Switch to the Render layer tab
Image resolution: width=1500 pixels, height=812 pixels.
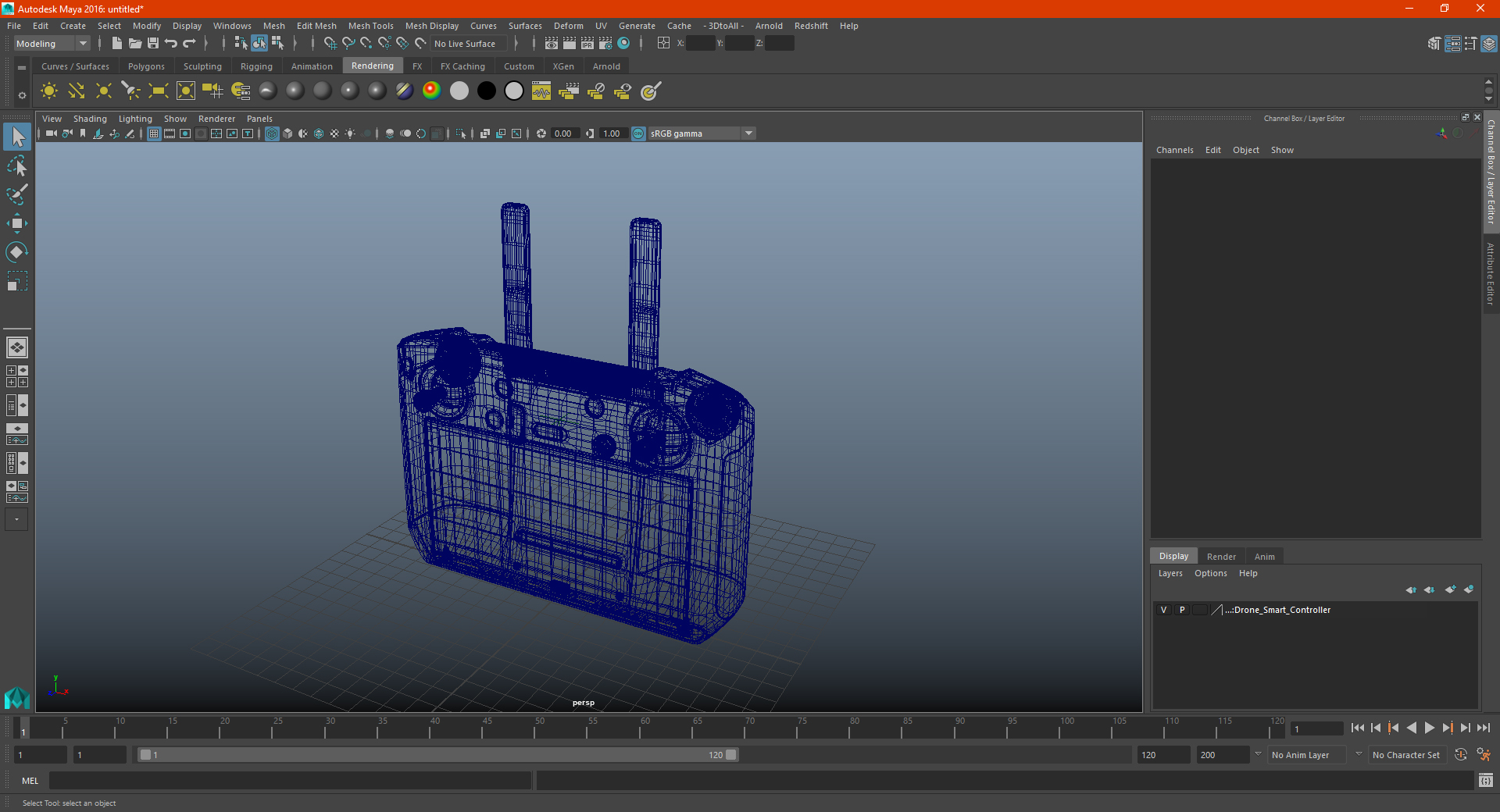point(1221,557)
